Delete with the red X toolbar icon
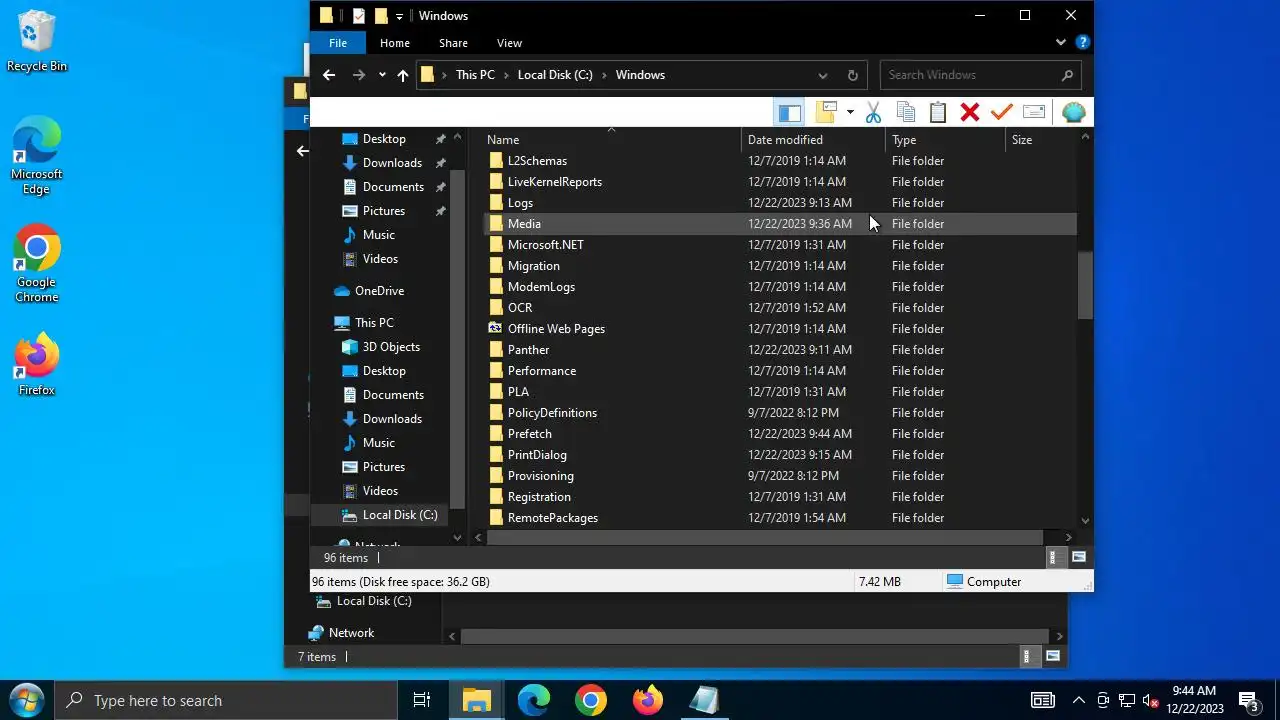Screen dimensions: 1280x720 click(x=970, y=112)
